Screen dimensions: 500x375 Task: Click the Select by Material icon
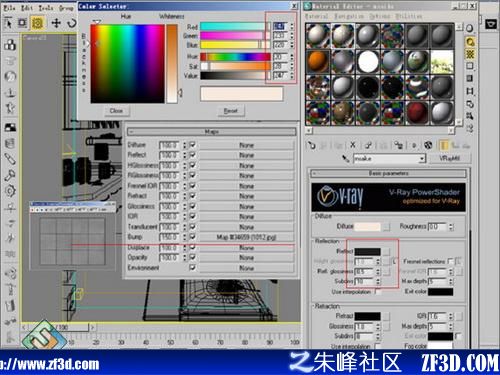(470, 116)
